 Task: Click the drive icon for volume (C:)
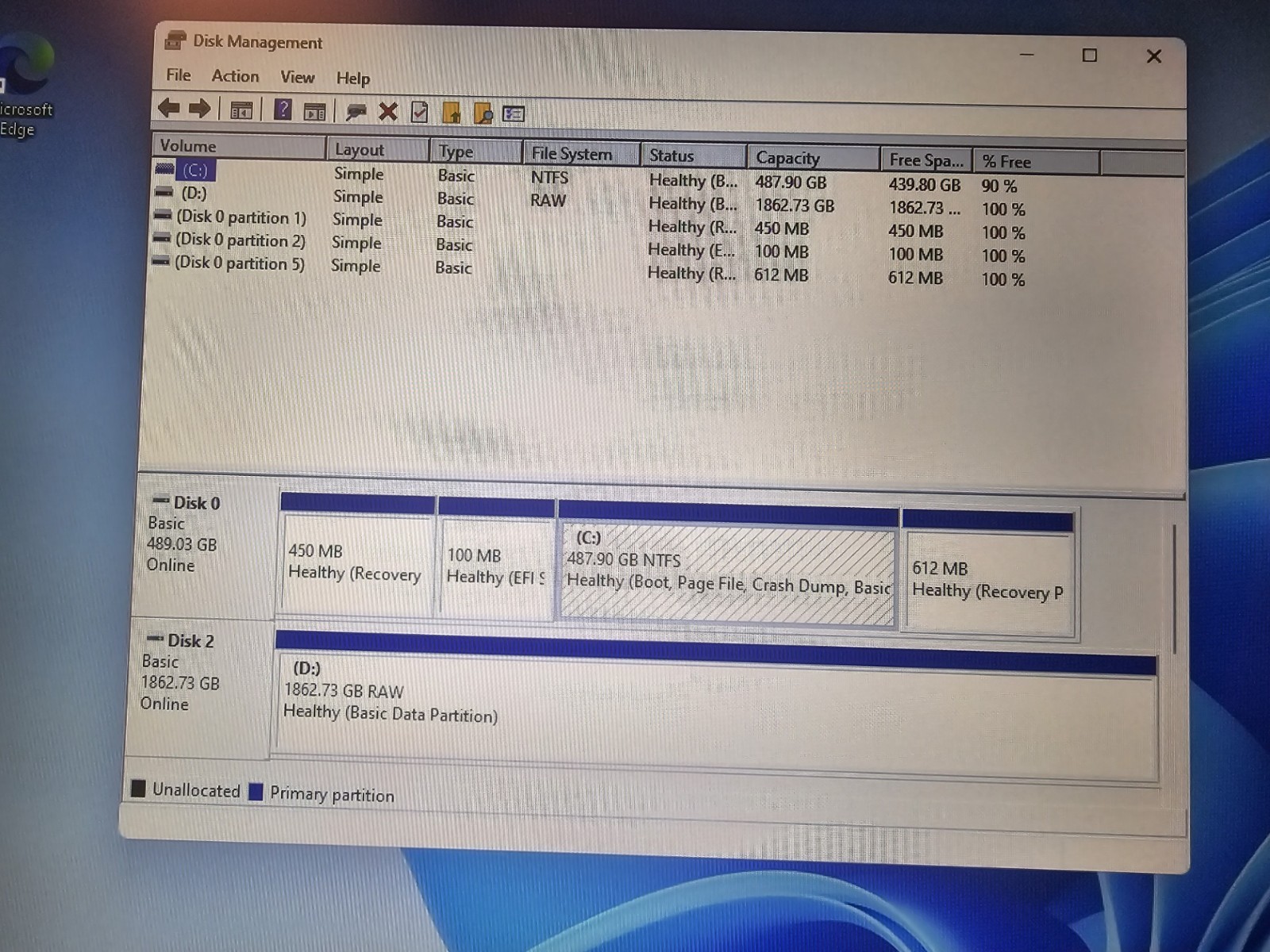[x=165, y=168]
